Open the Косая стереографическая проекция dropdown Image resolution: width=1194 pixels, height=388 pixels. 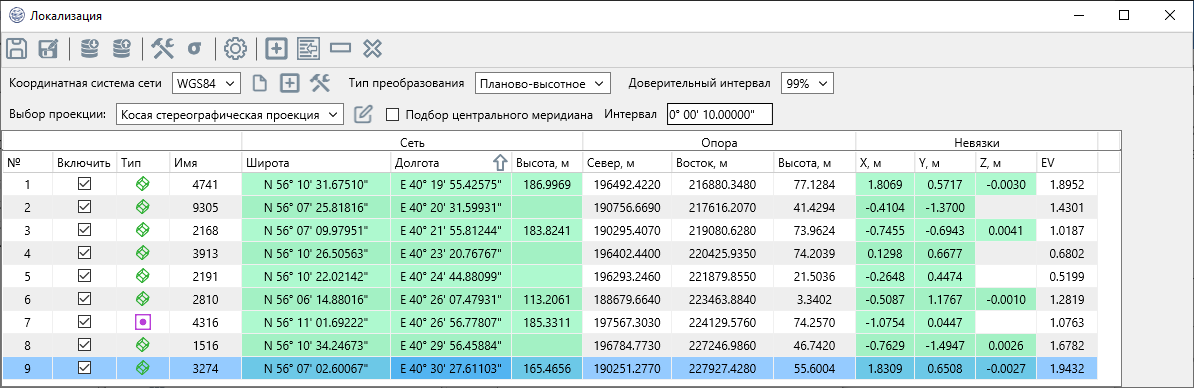click(230, 115)
